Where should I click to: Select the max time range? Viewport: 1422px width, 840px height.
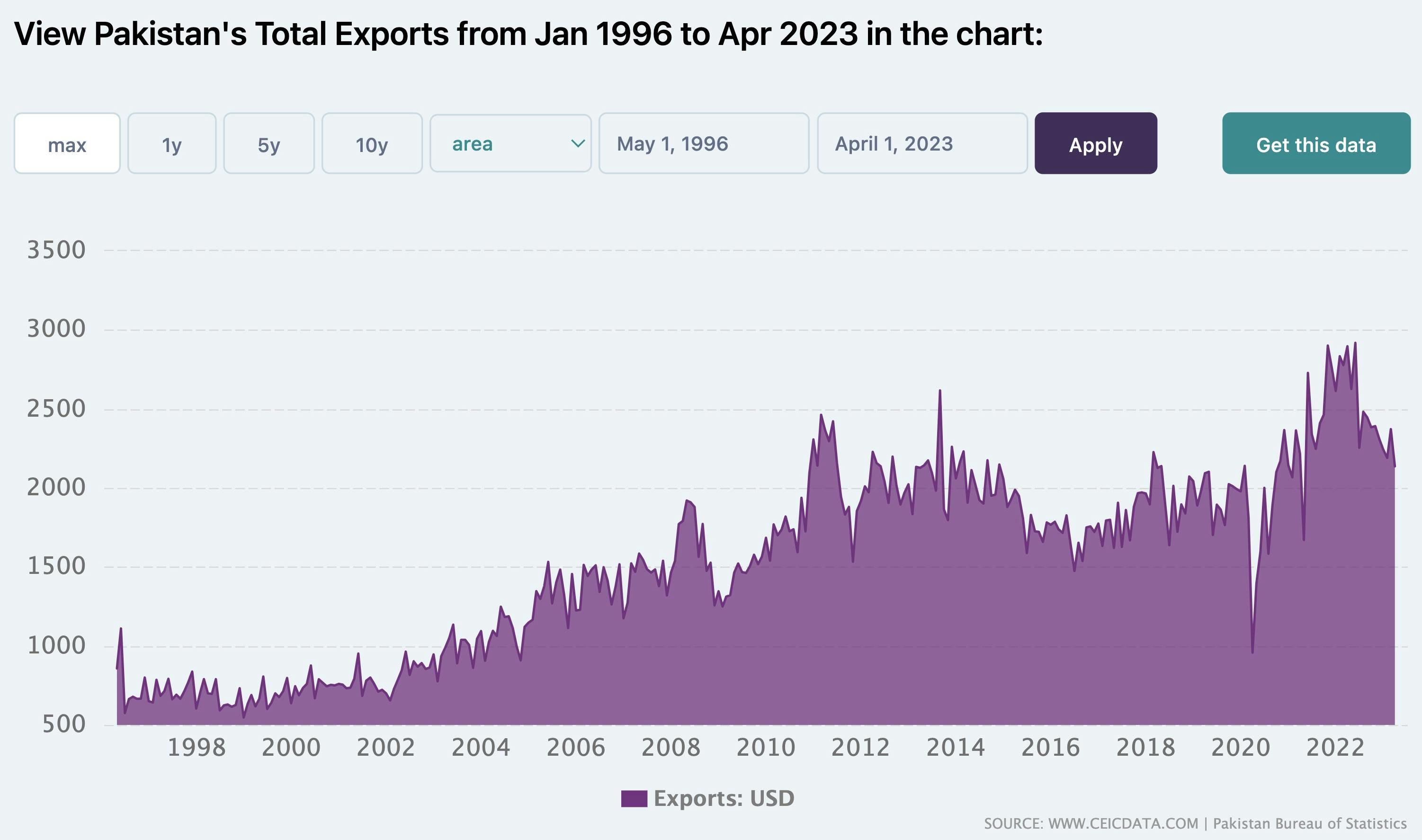tap(67, 144)
